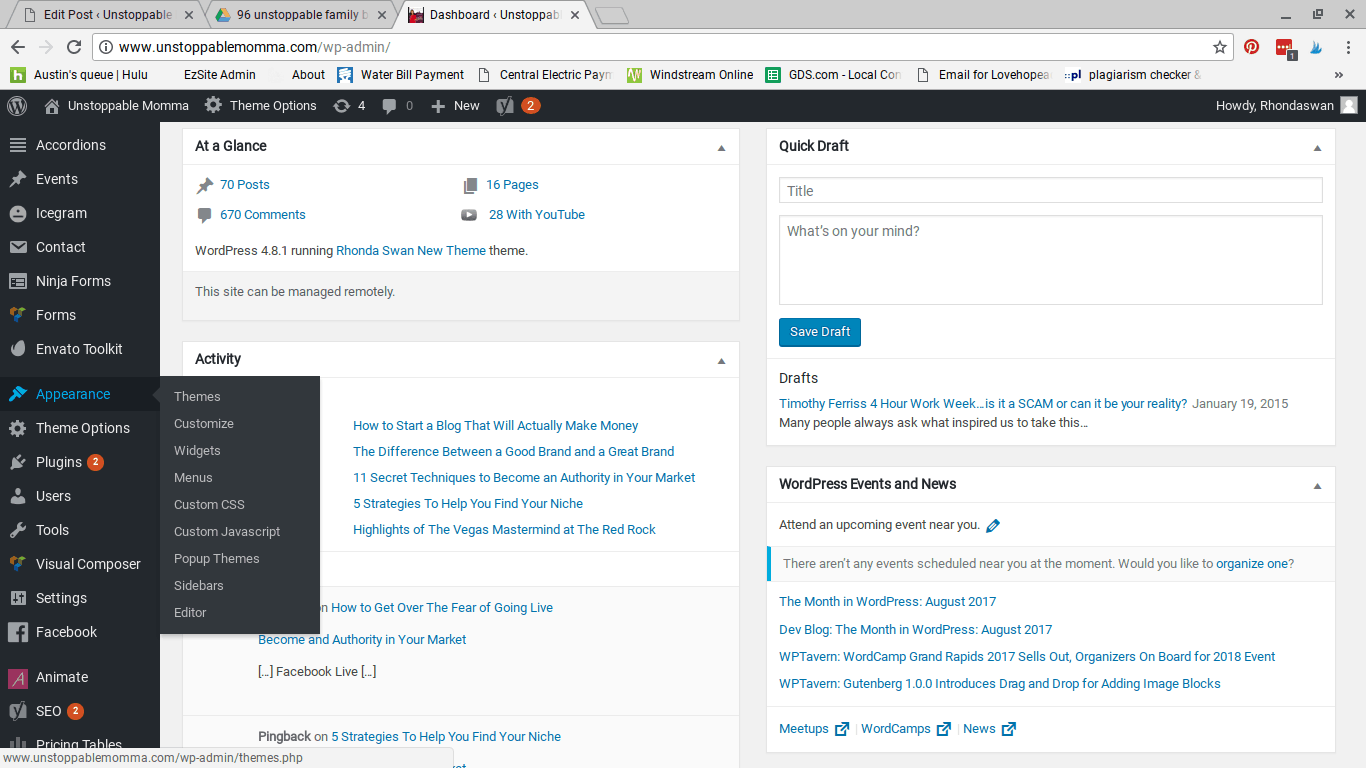Open the 70 Posts link
Screen dimensions: 1366x768
coord(245,185)
